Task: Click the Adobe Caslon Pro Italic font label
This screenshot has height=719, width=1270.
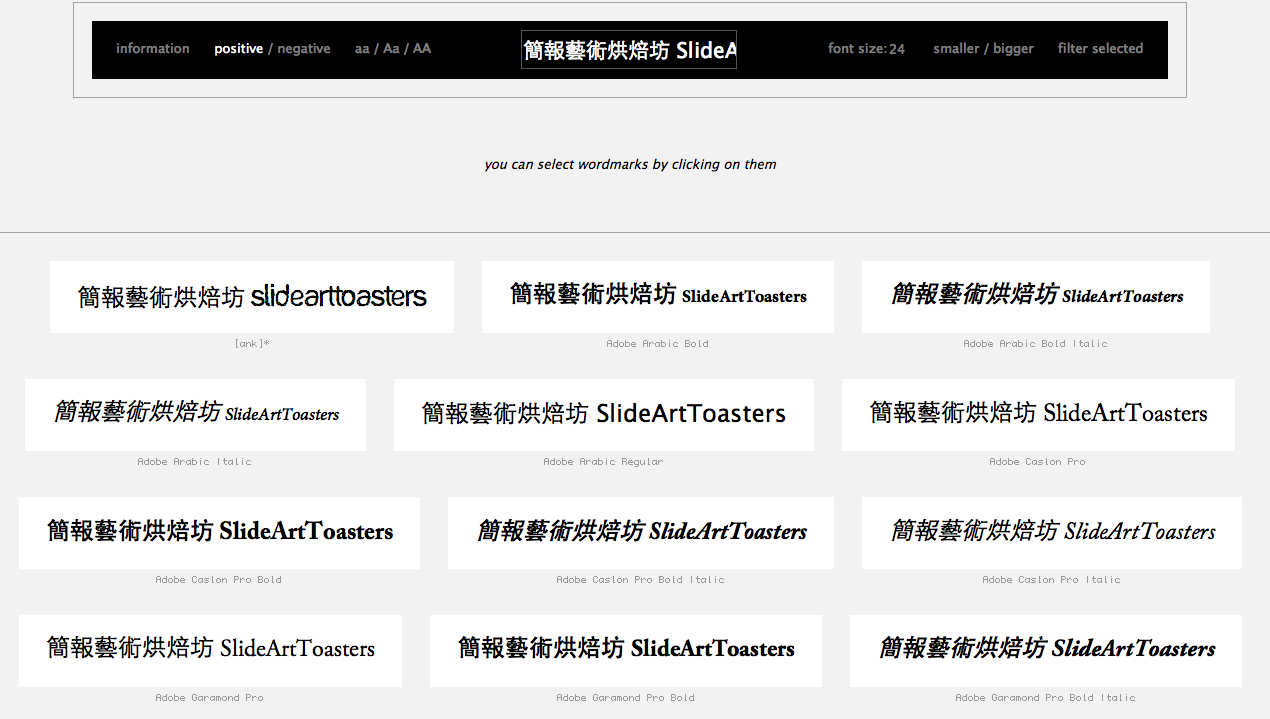Action: pos(1052,580)
